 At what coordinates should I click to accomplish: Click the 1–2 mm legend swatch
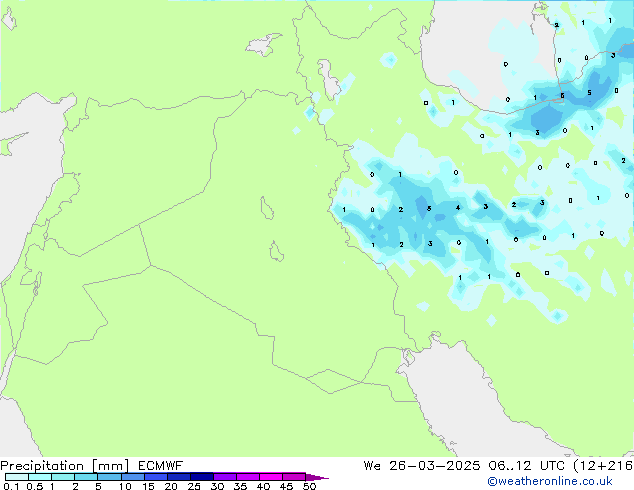click(63, 477)
